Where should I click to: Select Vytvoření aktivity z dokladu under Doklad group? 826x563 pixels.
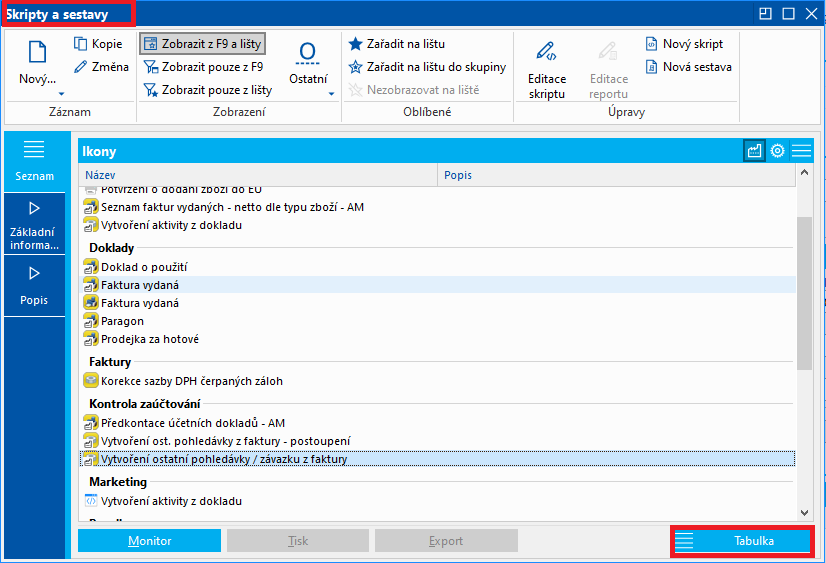click(437, 225)
